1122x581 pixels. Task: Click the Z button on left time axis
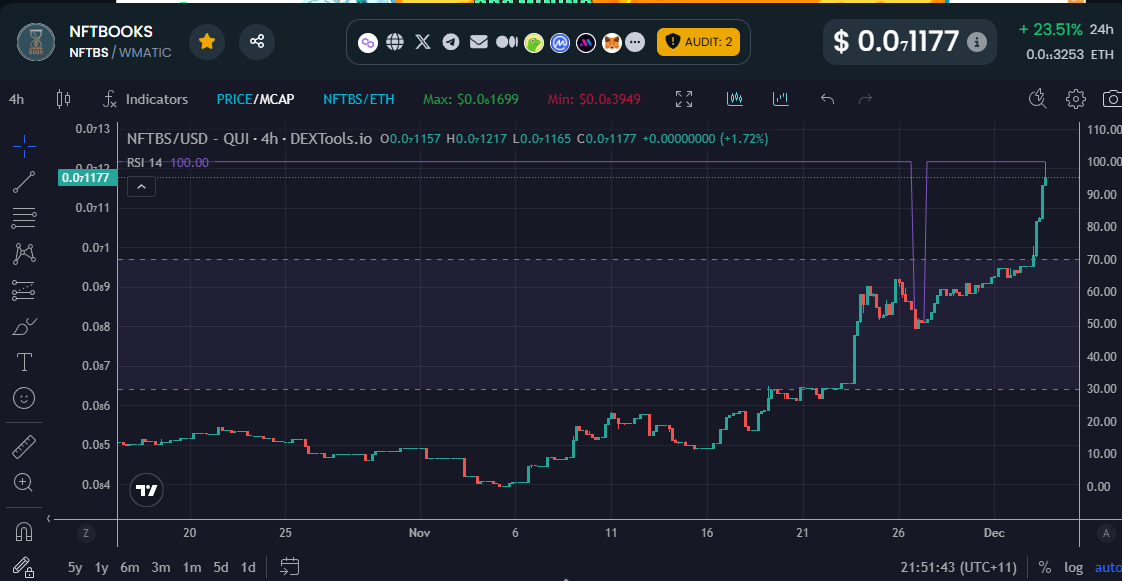pyautogui.click(x=85, y=533)
